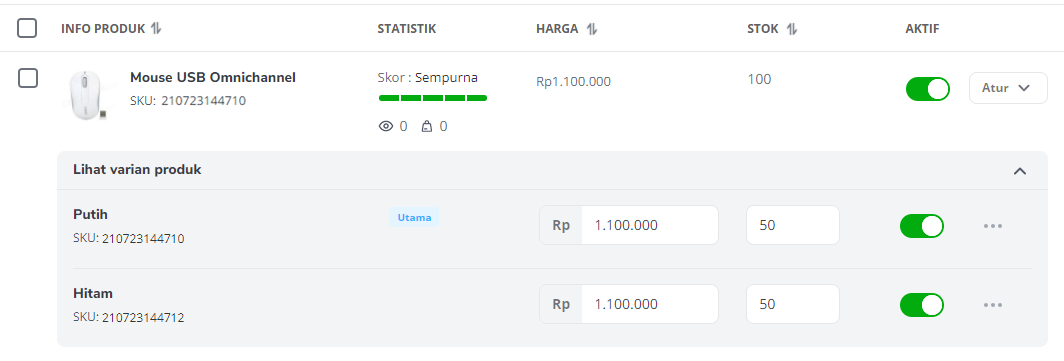The height and width of the screenshot is (361, 1064).
Task: Disable the Hitam variant active switch
Action: click(922, 305)
